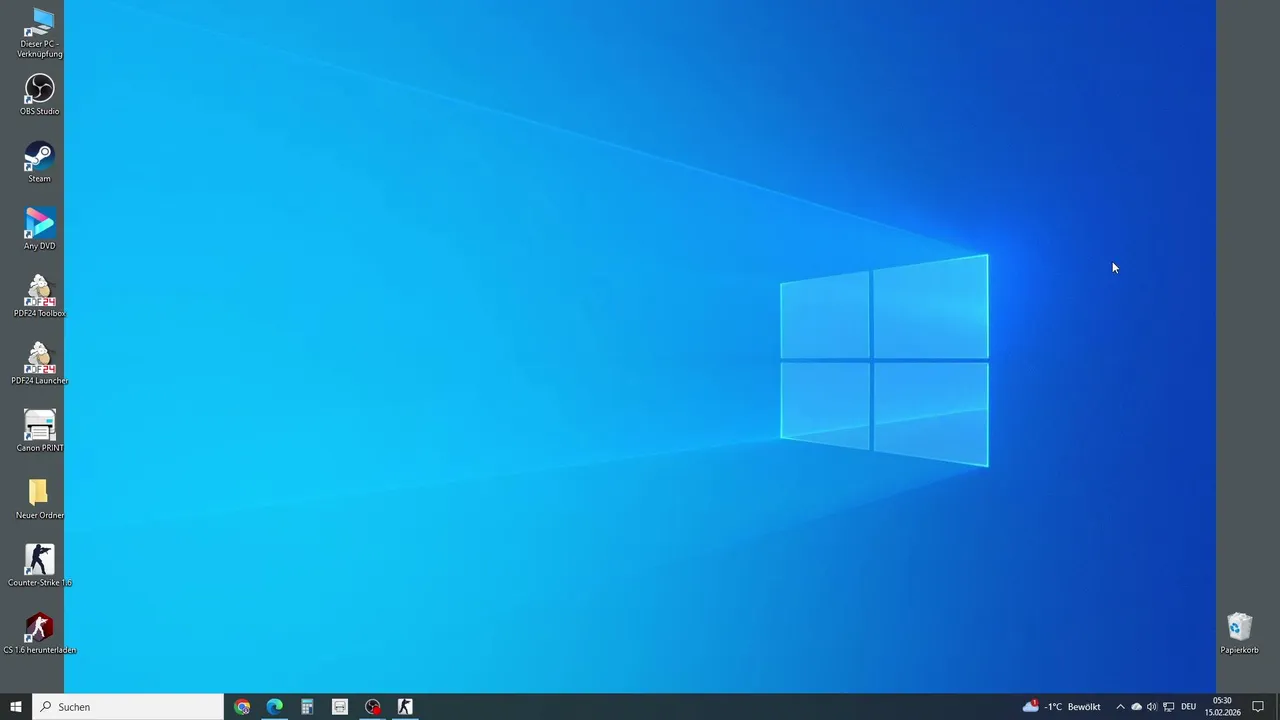Open the weather widget showing -1°C Bewölkt
The height and width of the screenshot is (720, 1280).
[1061, 707]
